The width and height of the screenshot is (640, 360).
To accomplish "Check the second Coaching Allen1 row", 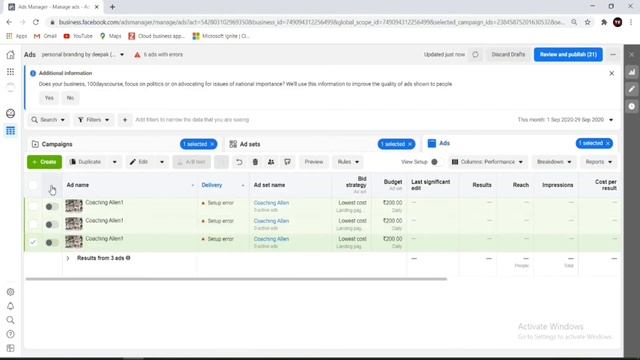I will click(x=33, y=224).
